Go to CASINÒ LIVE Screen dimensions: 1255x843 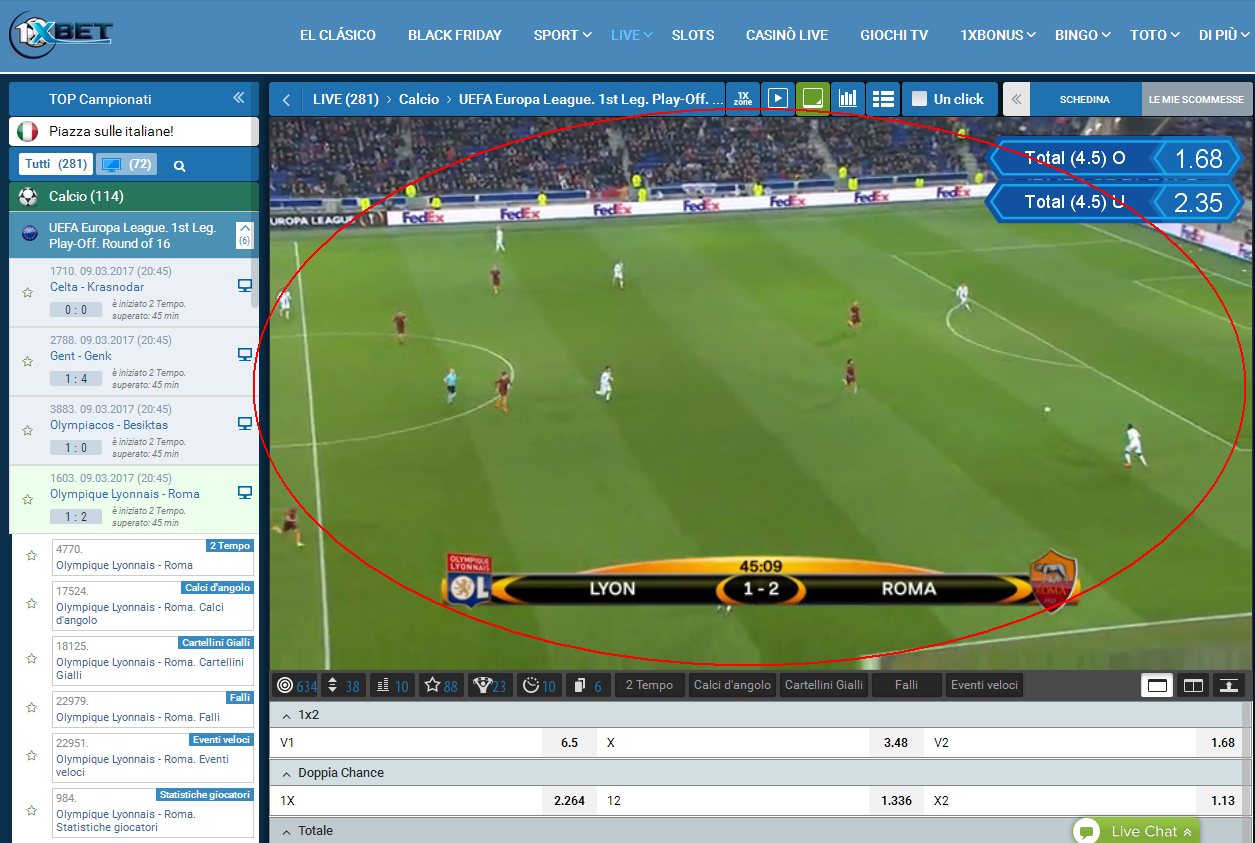787,35
